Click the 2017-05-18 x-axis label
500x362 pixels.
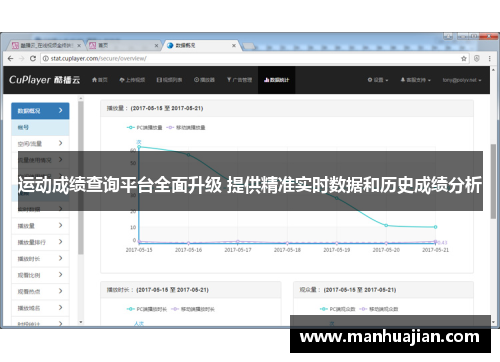287,250
